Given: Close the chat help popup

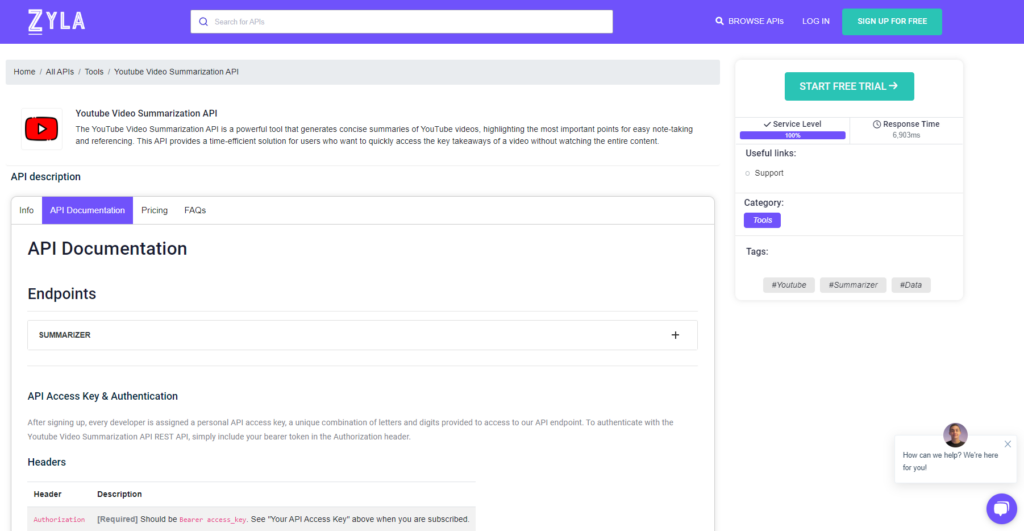Looking at the screenshot, I should [x=1007, y=444].
